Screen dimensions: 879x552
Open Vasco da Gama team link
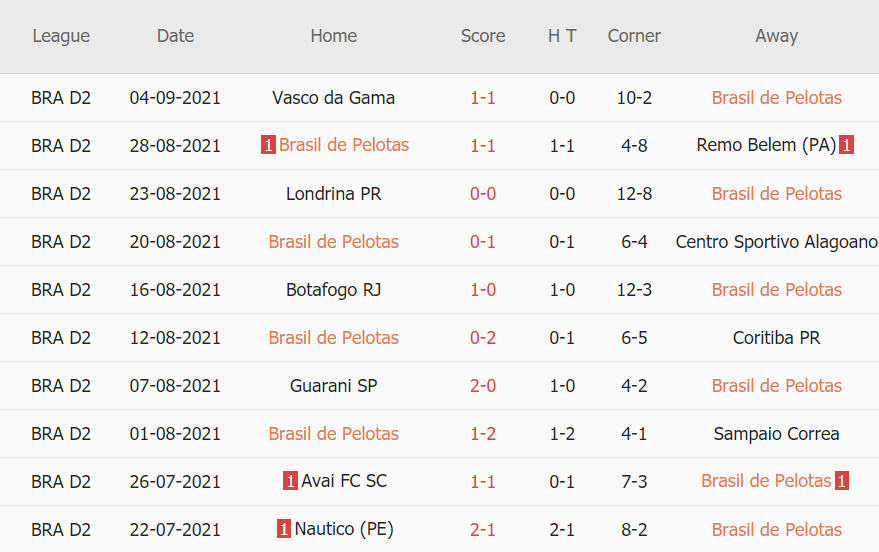pyautogui.click(x=333, y=98)
